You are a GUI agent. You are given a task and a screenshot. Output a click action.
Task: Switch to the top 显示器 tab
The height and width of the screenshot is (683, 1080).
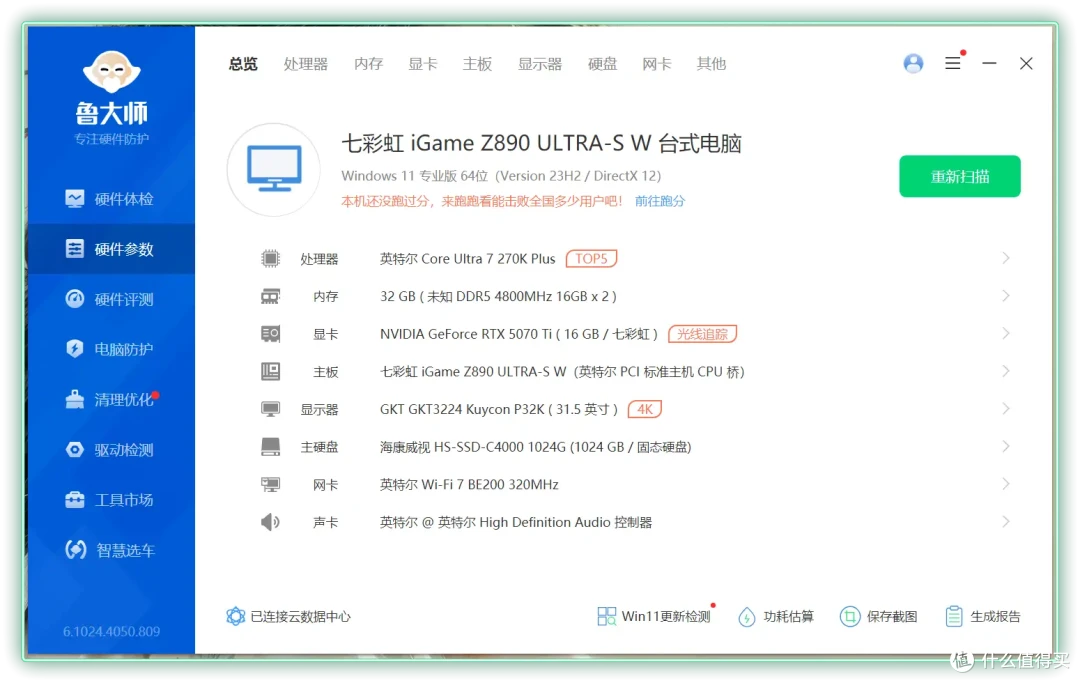click(540, 64)
